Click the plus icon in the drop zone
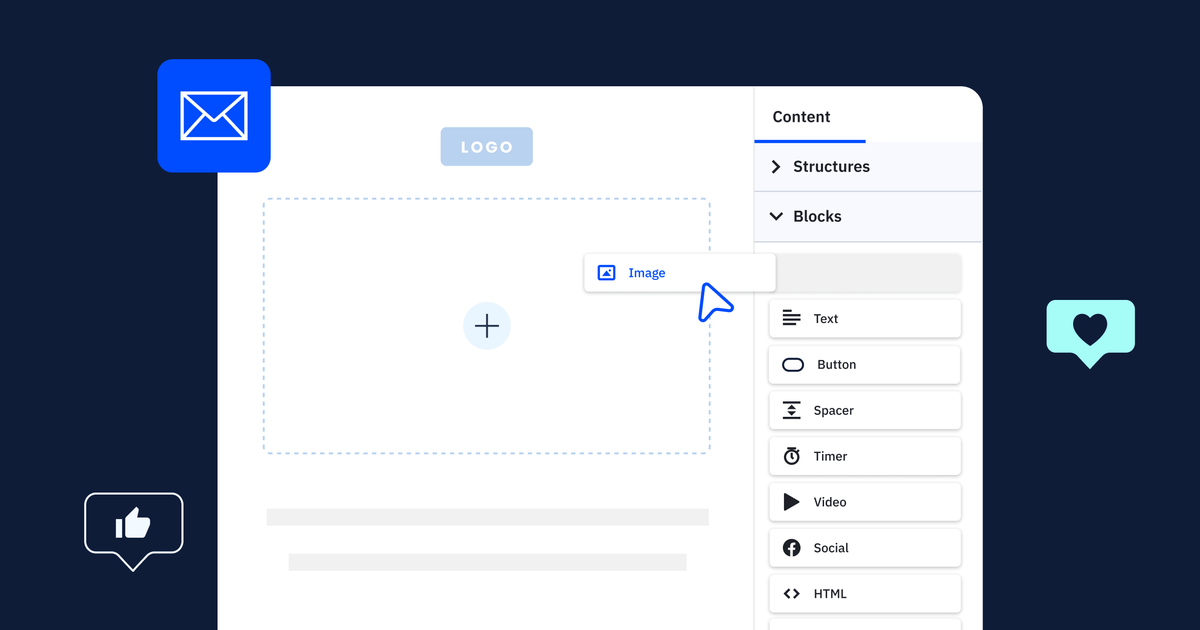 coord(487,326)
